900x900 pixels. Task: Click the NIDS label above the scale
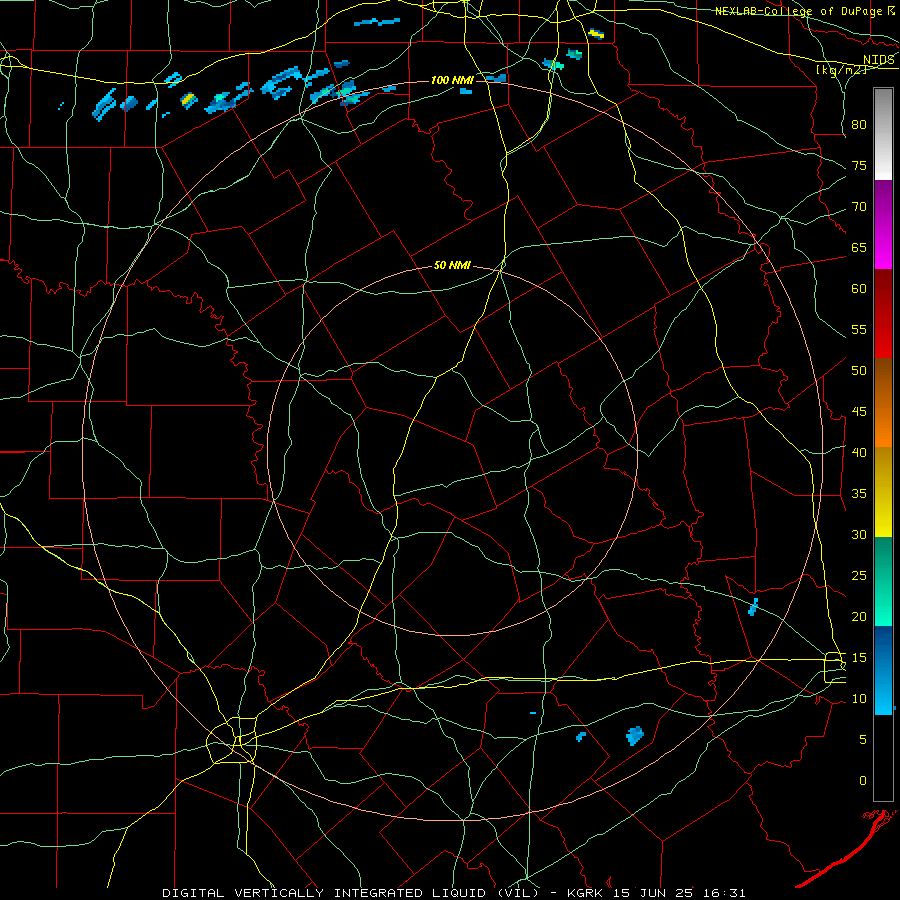point(878,60)
